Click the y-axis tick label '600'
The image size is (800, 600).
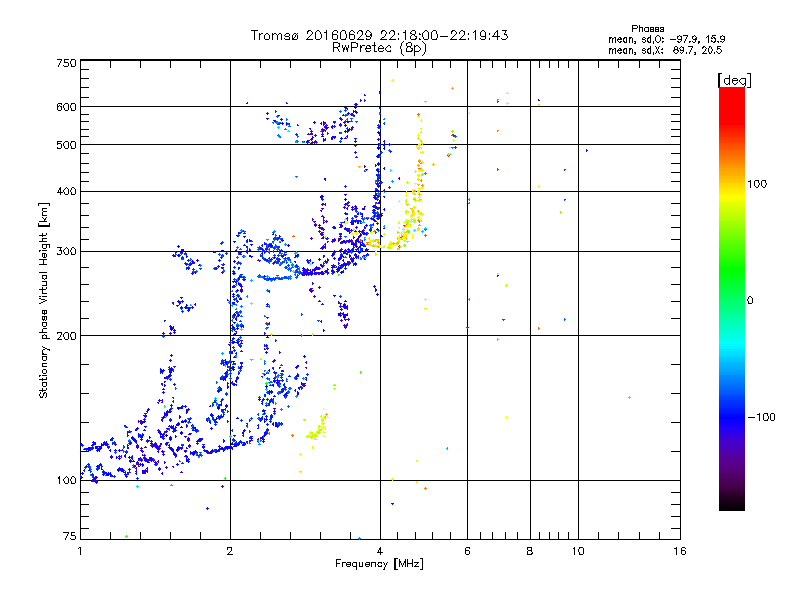pyautogui.click(x=66, y=107)
